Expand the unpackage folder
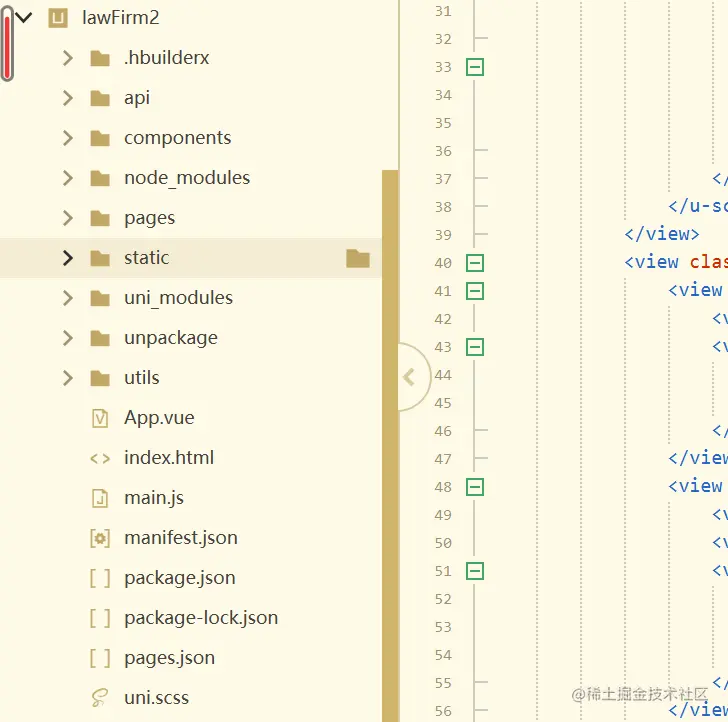The height and width of the screenshot is (722, 728). point(68,338)
